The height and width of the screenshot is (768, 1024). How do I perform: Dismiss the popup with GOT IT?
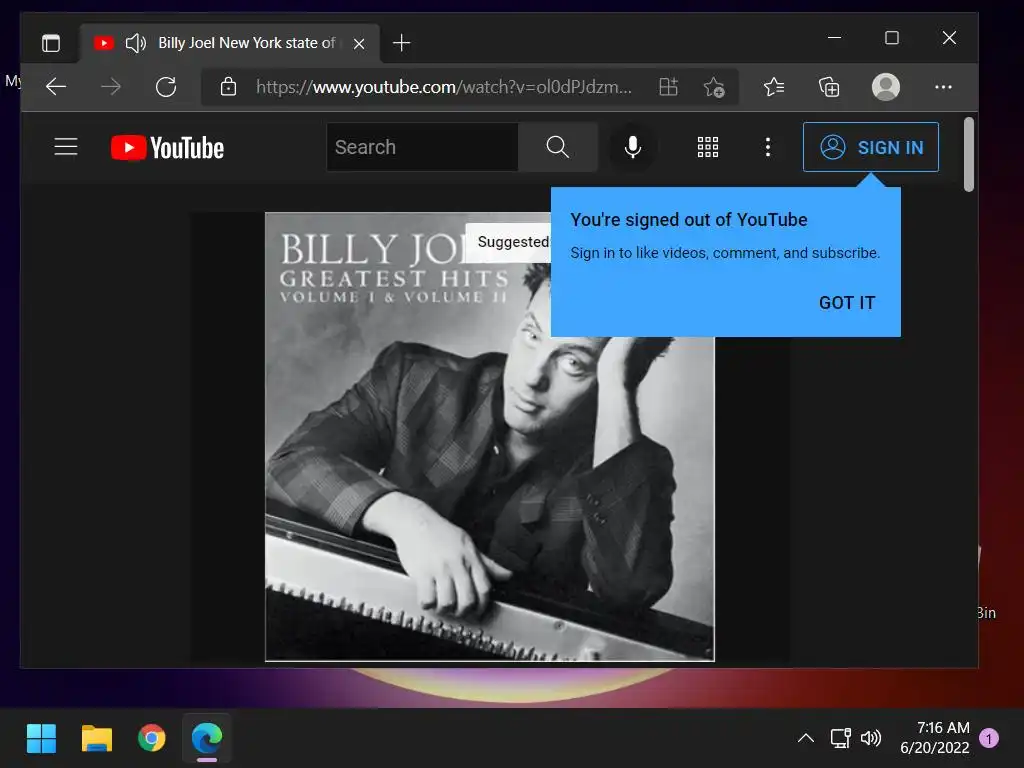(x=847, y=303)
